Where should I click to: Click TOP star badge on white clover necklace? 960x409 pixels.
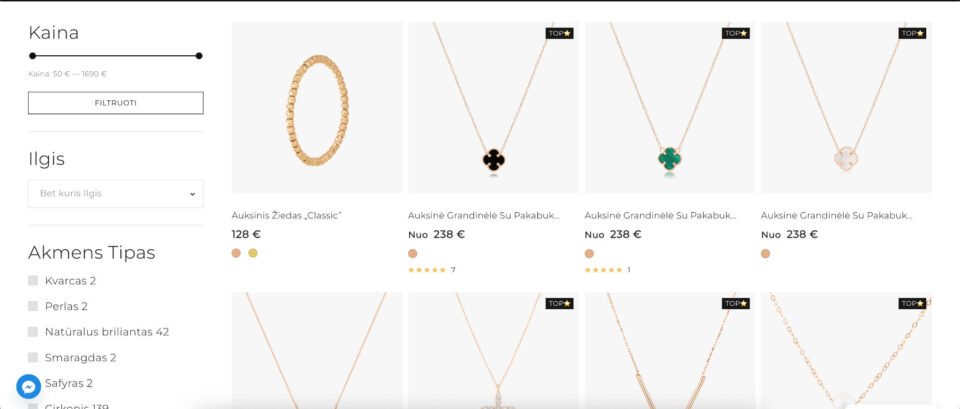click(912, 34)
